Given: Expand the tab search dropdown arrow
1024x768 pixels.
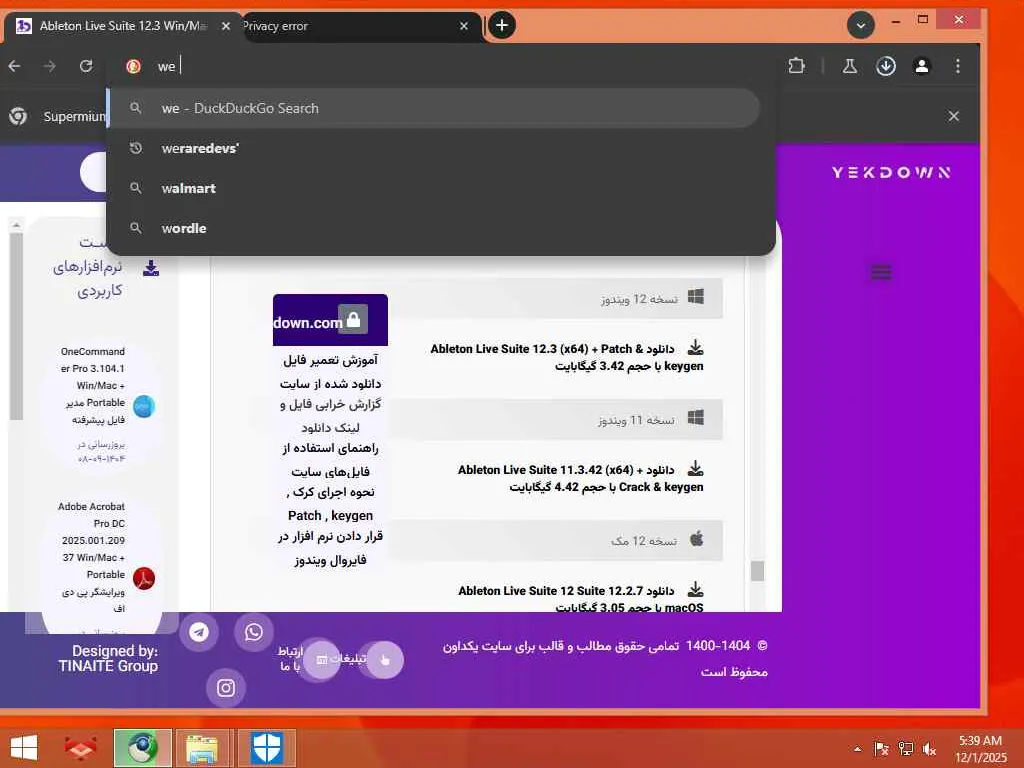Looking at the screenshot, I should click(861, 25).
